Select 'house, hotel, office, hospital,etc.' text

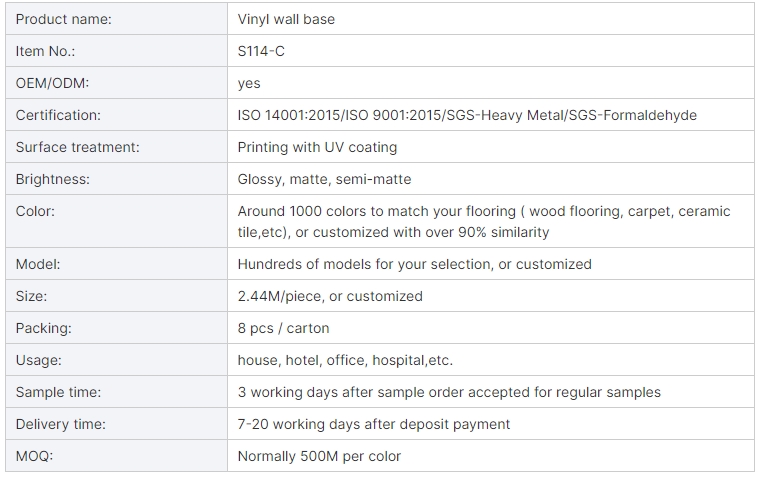point(352,360)
